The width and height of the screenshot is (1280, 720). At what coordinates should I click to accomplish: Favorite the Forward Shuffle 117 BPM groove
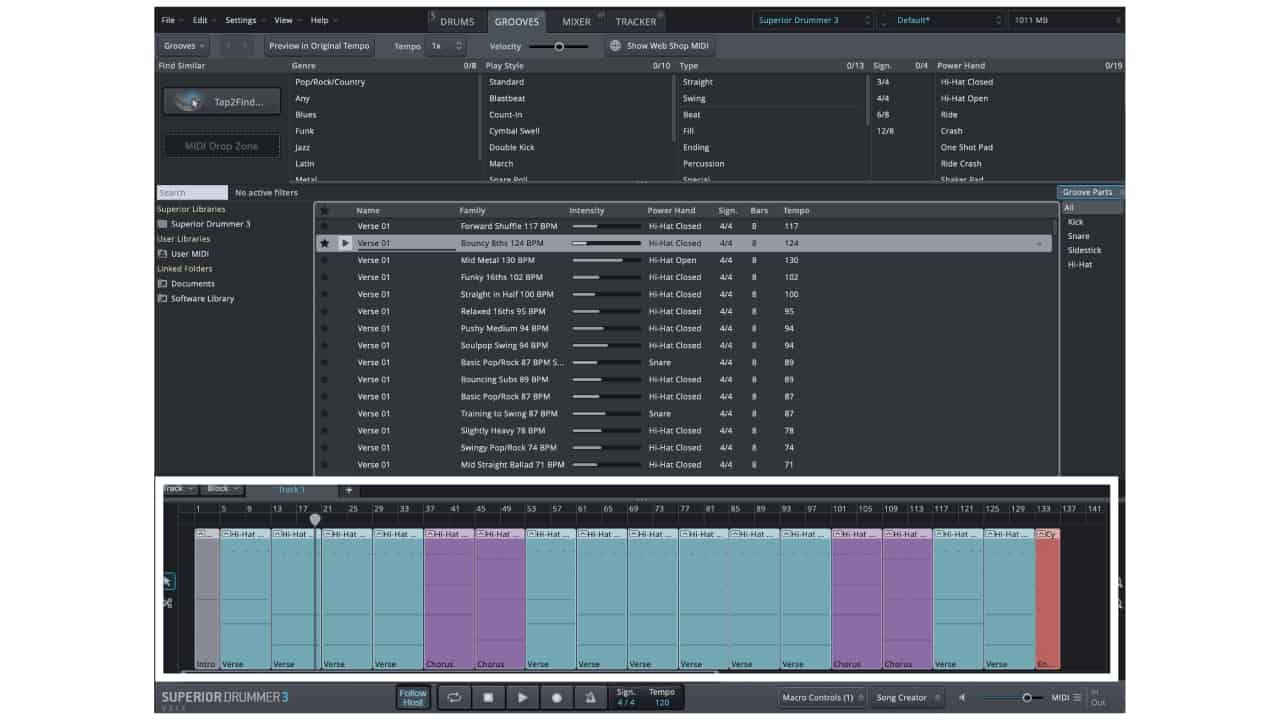coord(324,226)
